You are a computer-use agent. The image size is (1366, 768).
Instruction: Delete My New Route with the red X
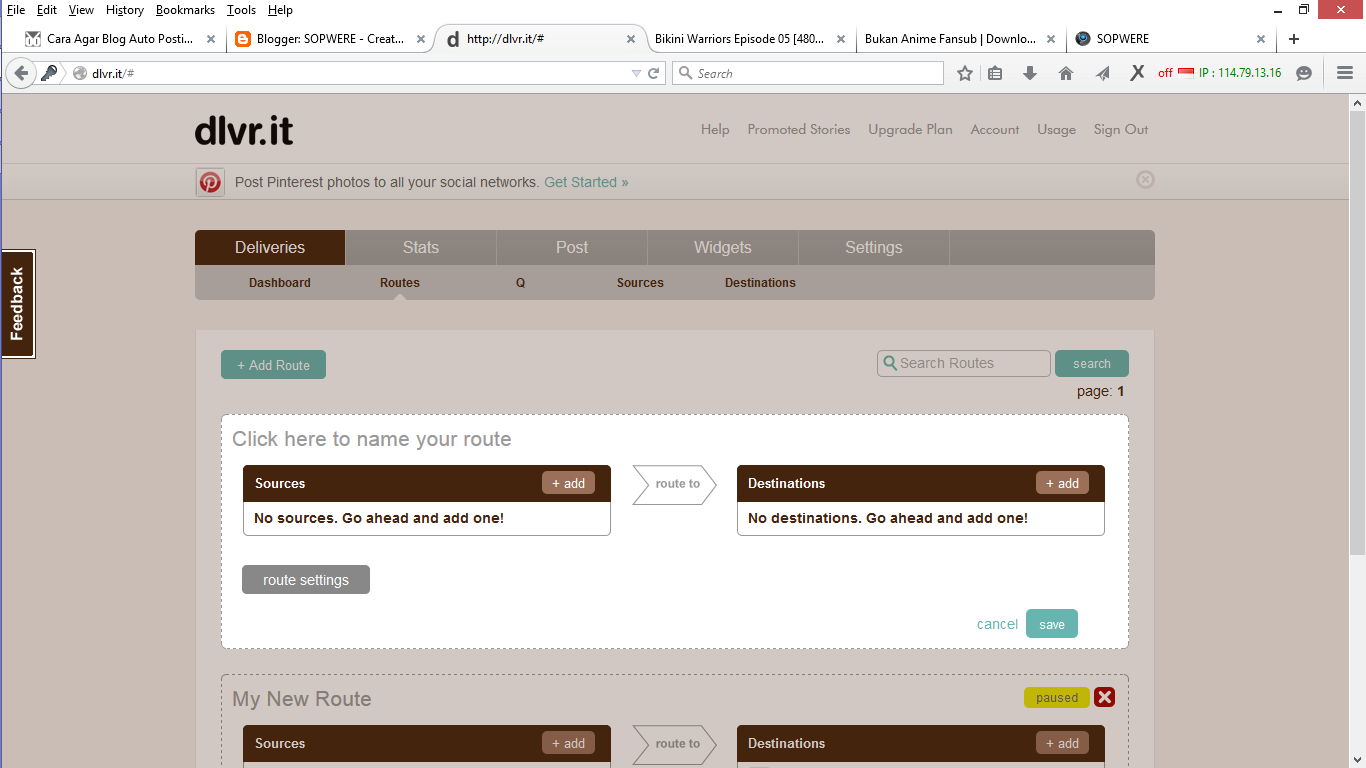coord(1104,697)
